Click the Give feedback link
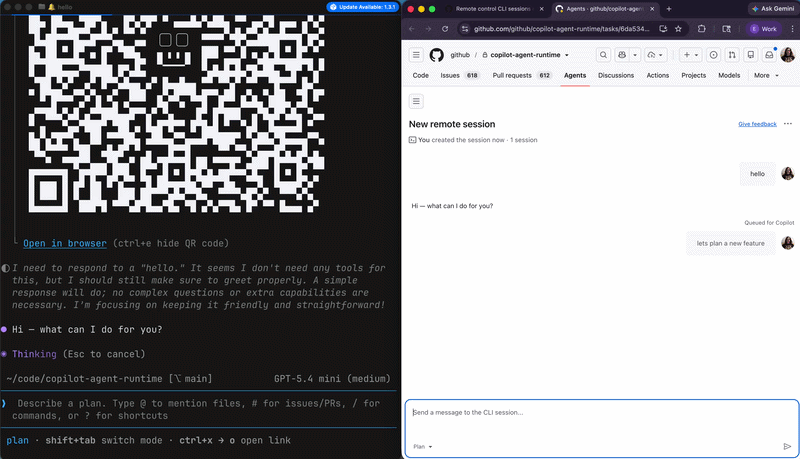Screen dimensions: 800x459 (757, 124)
